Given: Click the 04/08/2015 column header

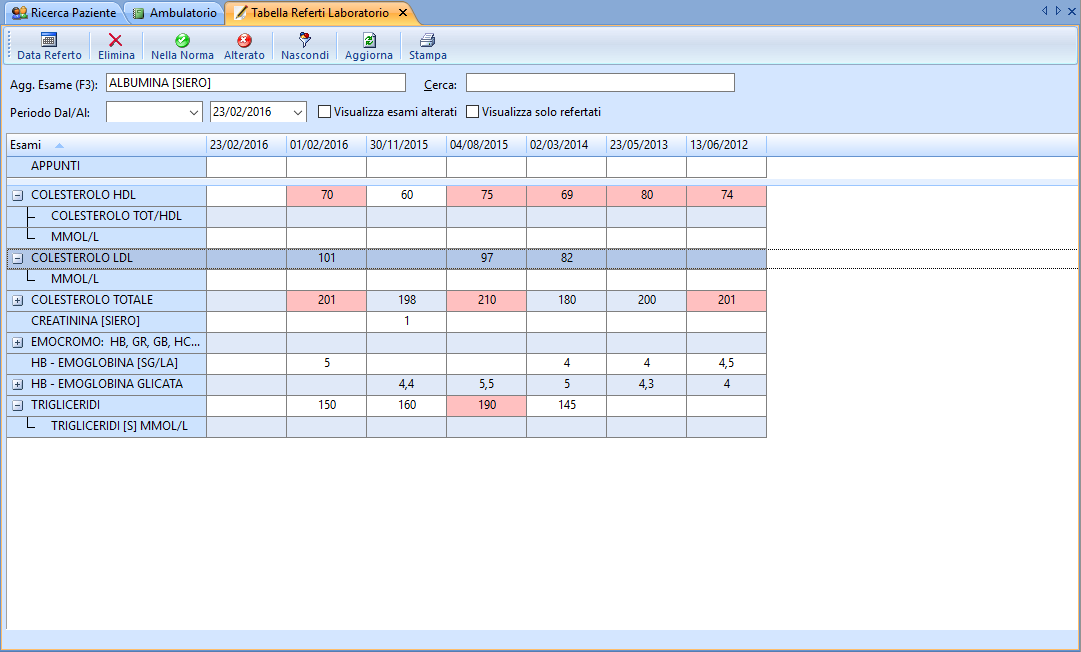Looking at the screenshot, I should tap(487, 145).
